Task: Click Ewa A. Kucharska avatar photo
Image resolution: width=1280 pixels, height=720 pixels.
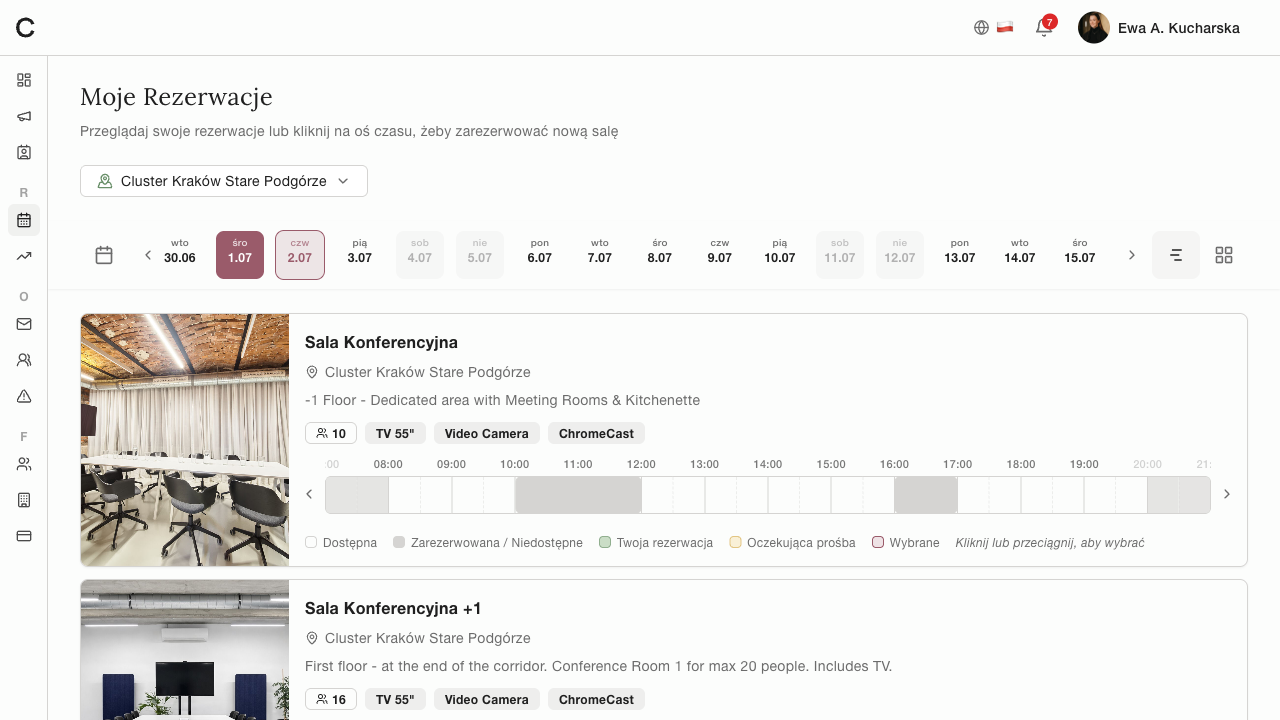Action: click(x=1094, y=28)
